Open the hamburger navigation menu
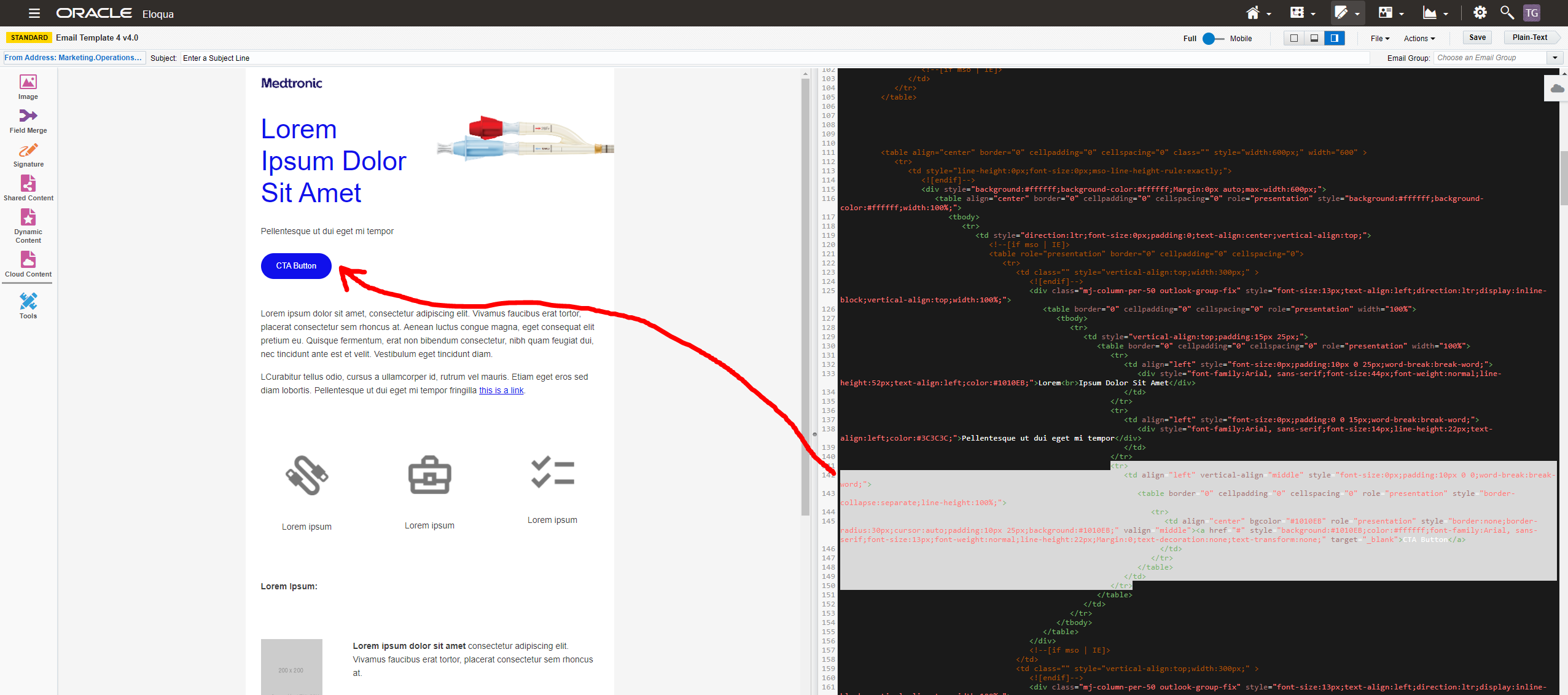This screenshot has height=695, width=1568. click(x=34, y=13)
